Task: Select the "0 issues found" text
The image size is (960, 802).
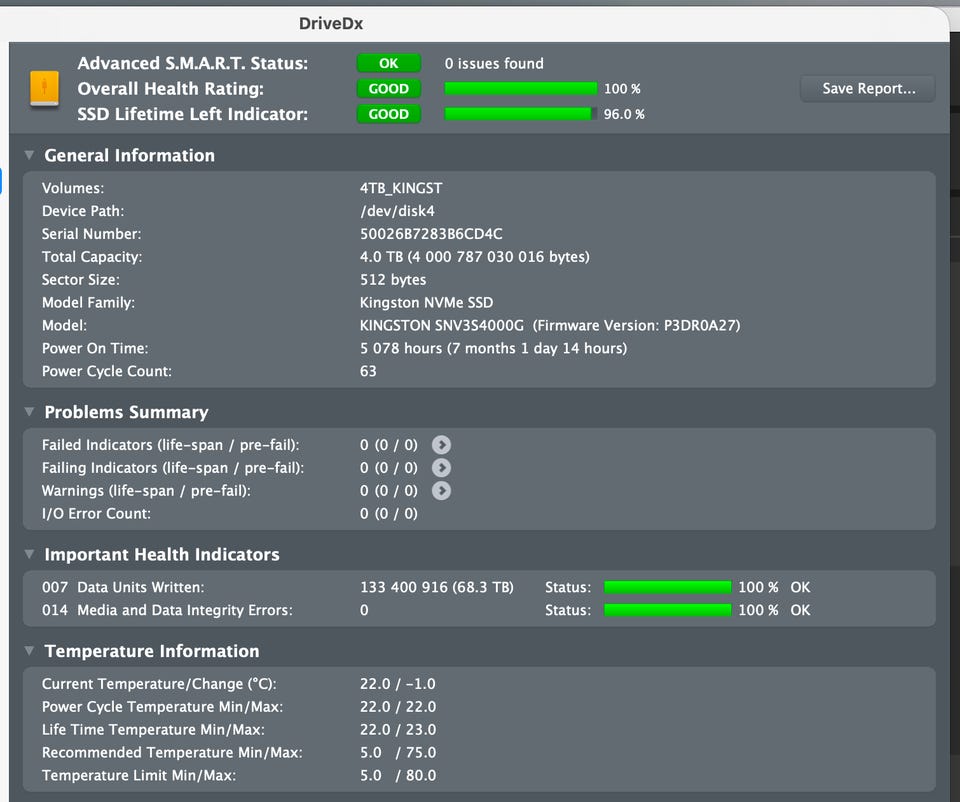Action: pyautogui.click(x=494, y=64)
